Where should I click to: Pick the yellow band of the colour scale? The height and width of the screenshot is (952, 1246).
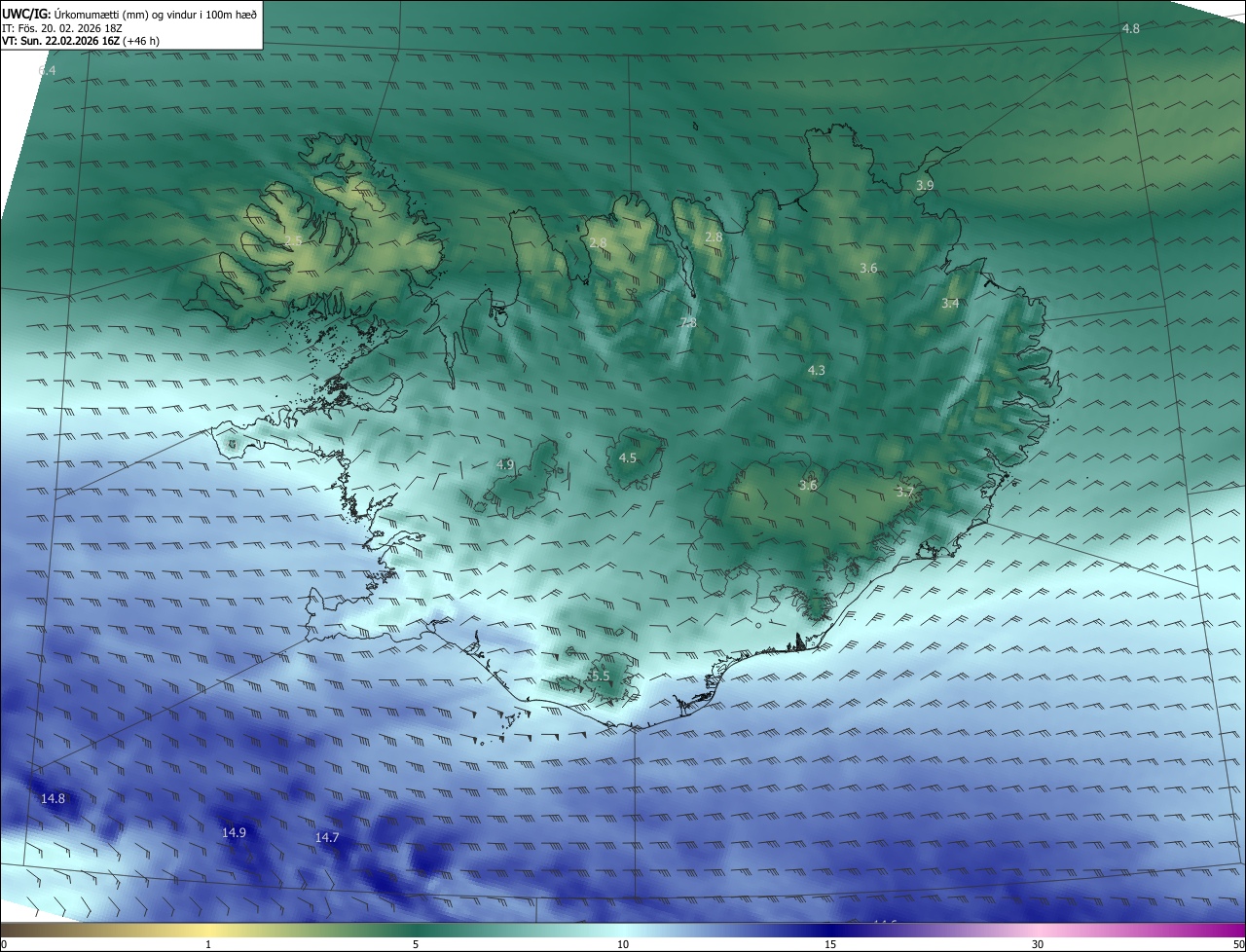coord(209,930)
